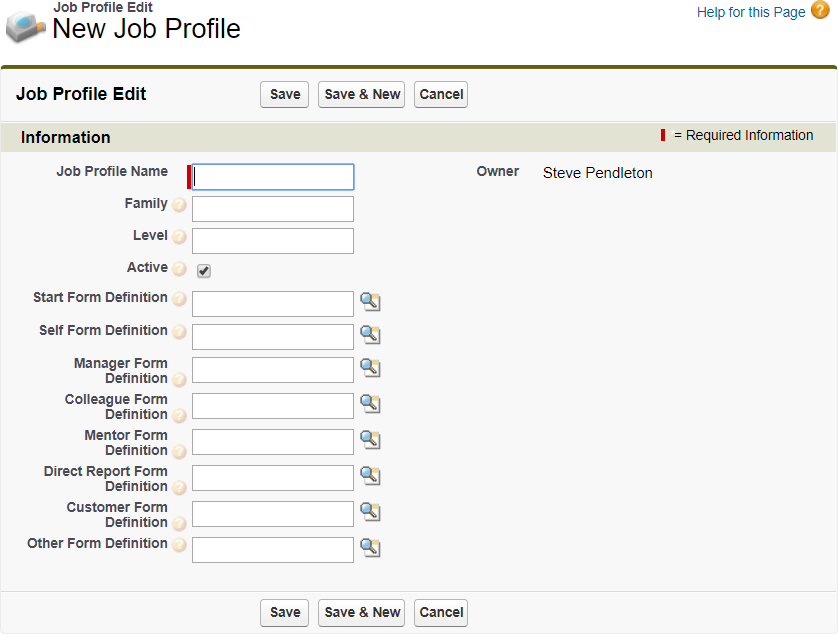Click the Manager Form Definition lookup icon
The width and height of the screenshot is (838, 634).
[370, 368]
